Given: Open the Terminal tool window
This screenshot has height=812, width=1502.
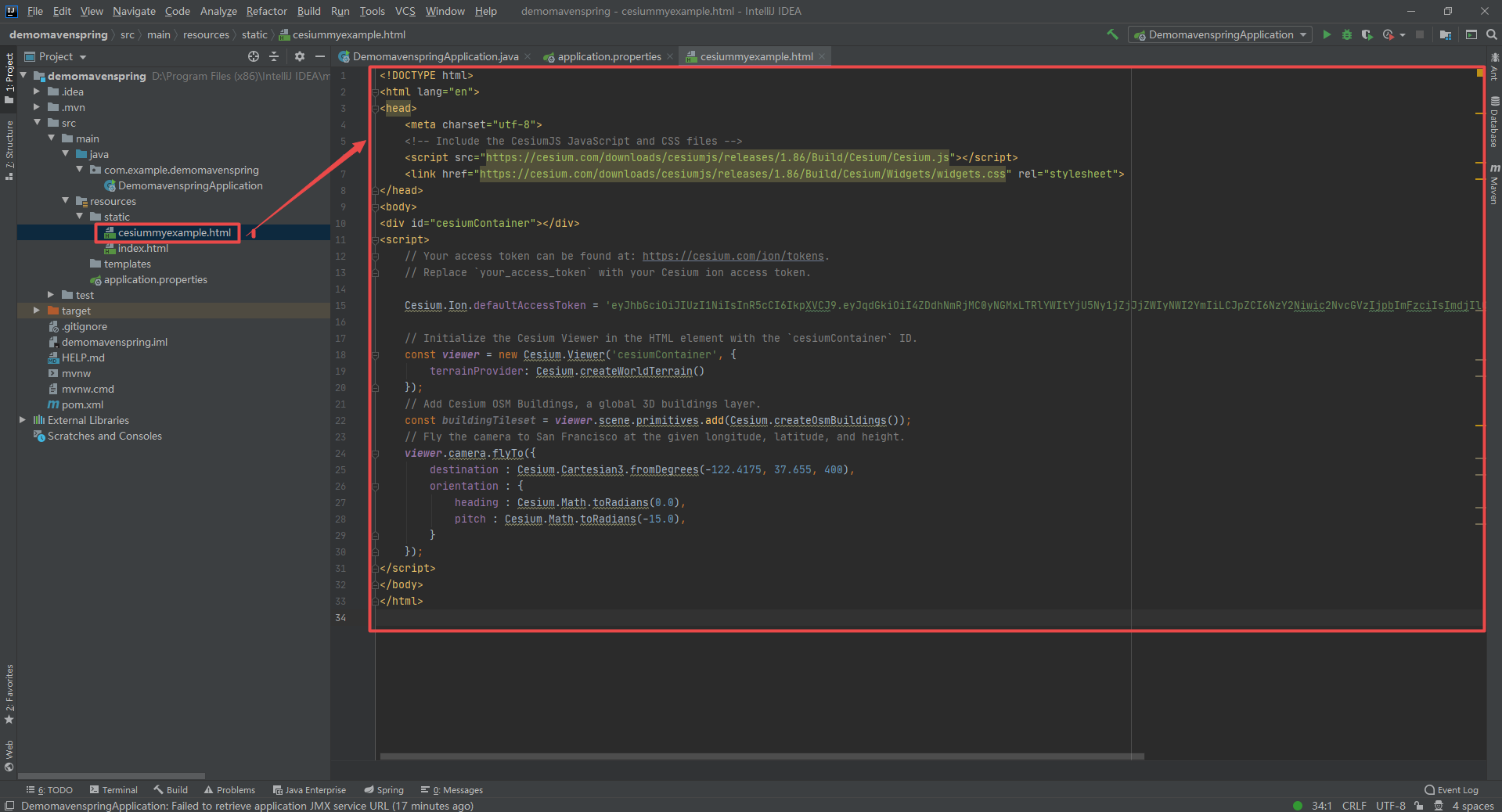Looking at the screenshot, I should (113, 790).
